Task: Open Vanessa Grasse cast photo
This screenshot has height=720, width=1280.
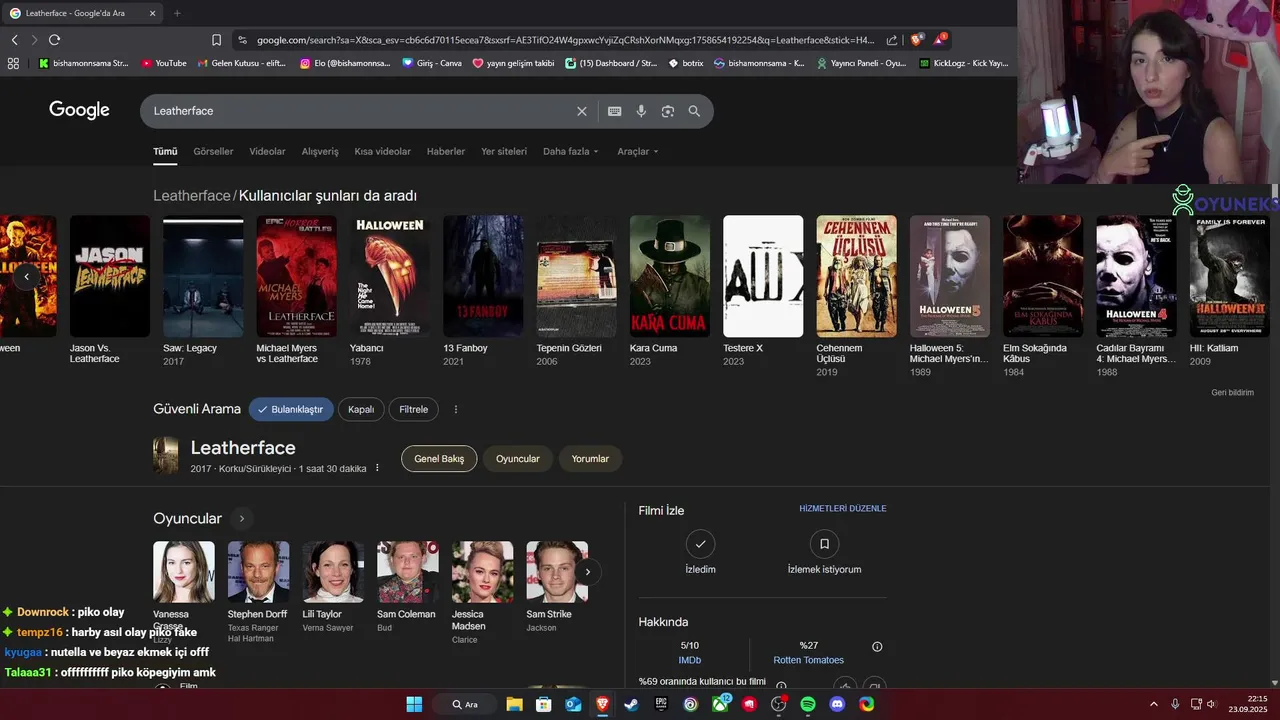Action: pyautogui.click(x=184, y=572)
